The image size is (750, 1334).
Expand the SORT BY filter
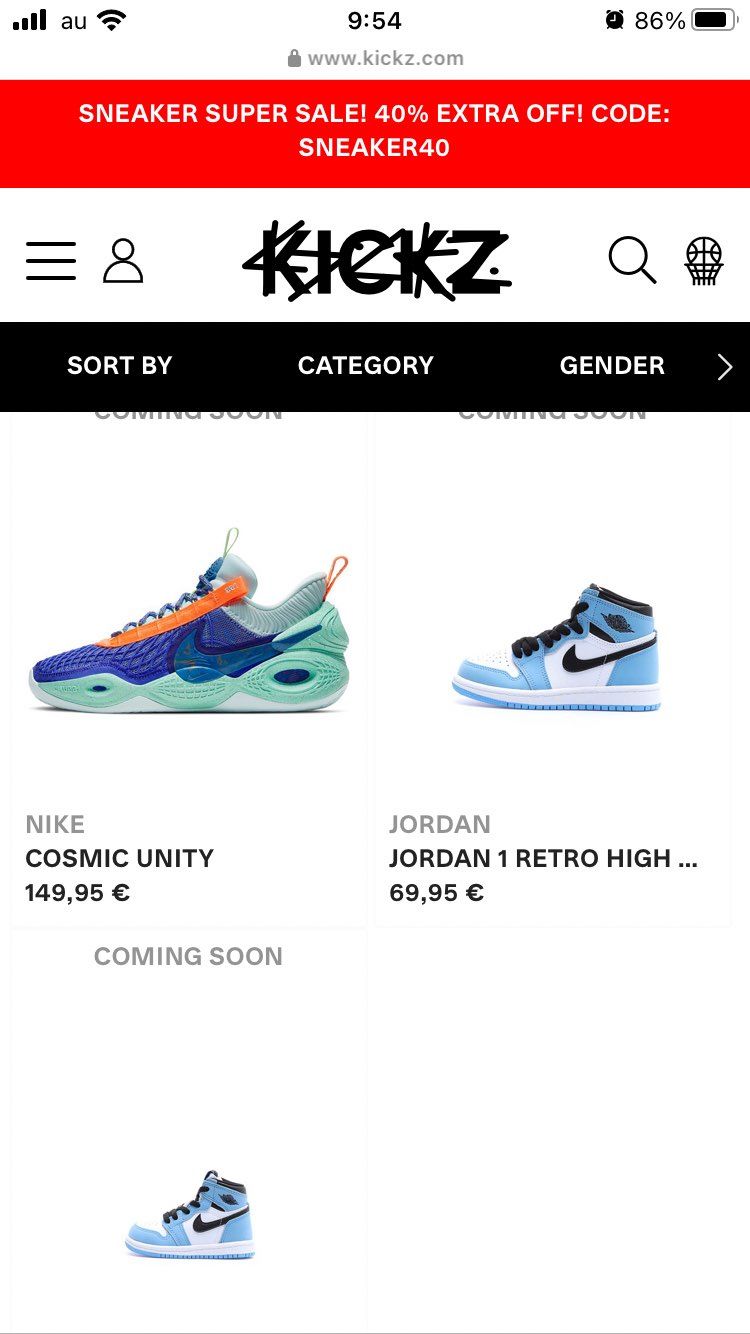[x=119, y=366]
